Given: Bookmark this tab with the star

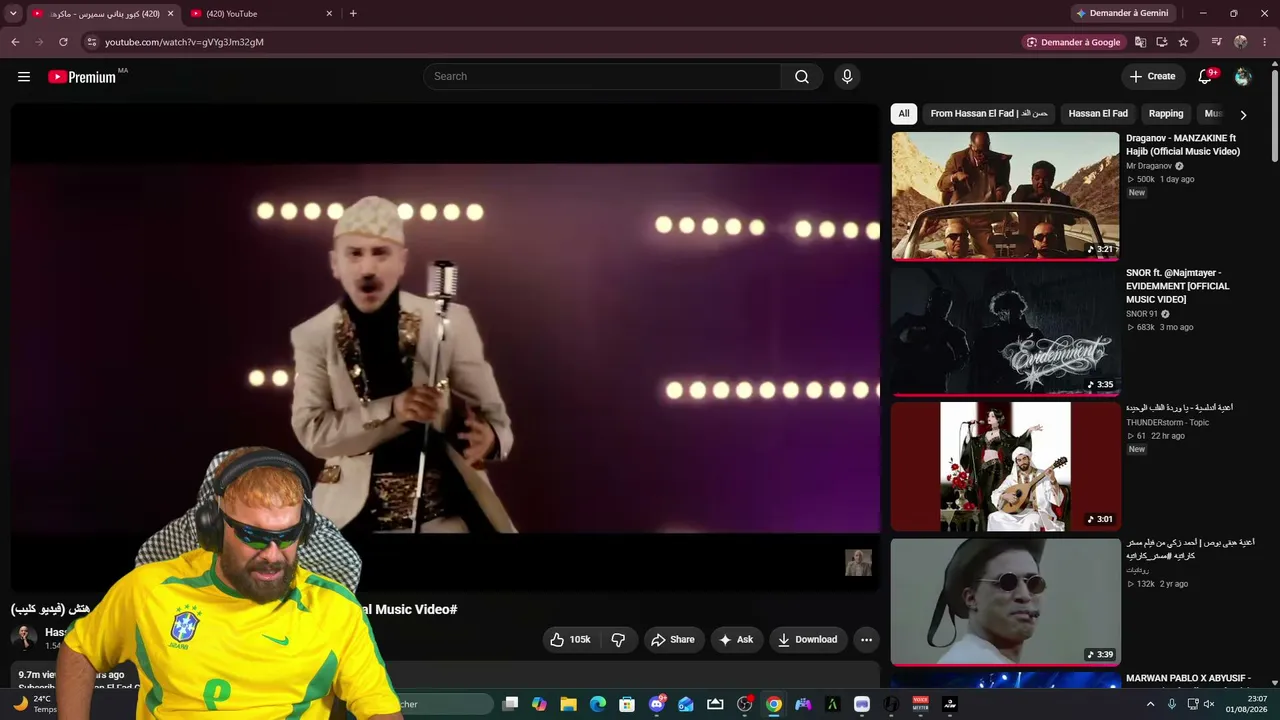Looking at the screenshot, I should tap(1183, 42).
